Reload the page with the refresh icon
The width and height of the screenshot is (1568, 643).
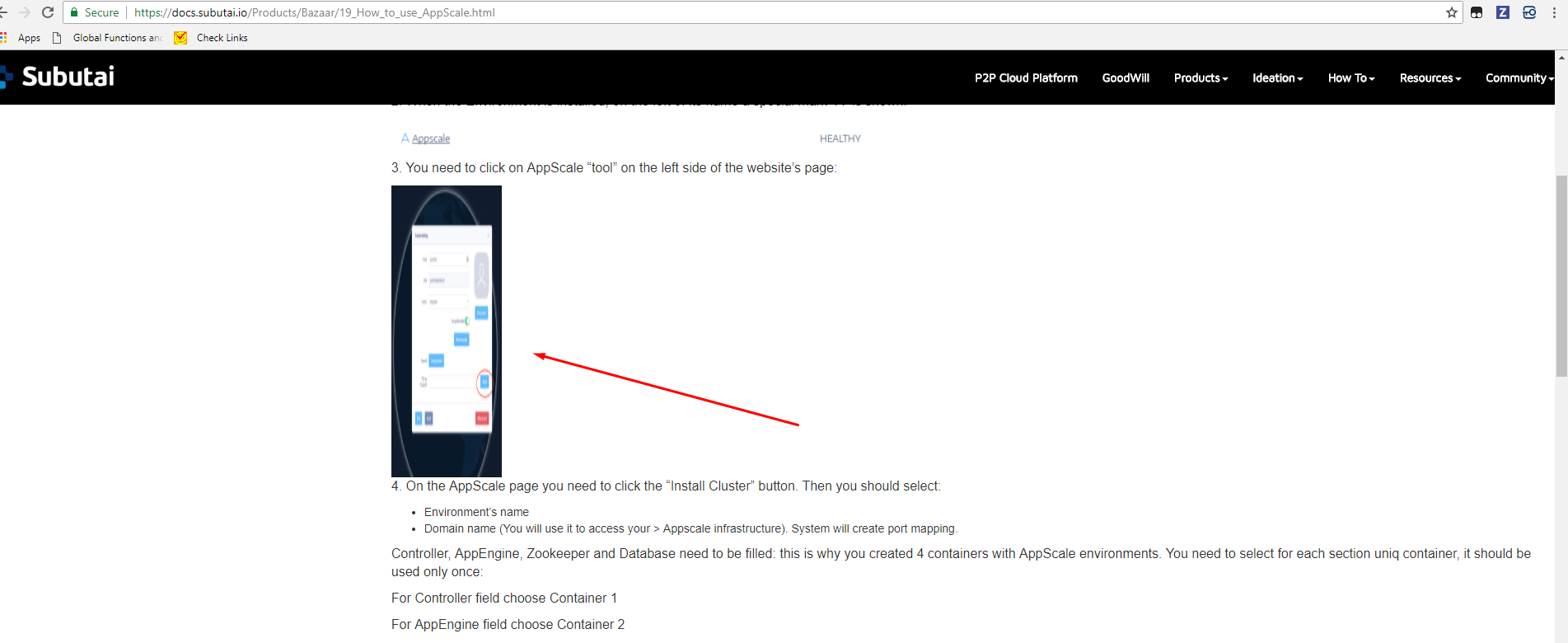(x=48, y=12)
